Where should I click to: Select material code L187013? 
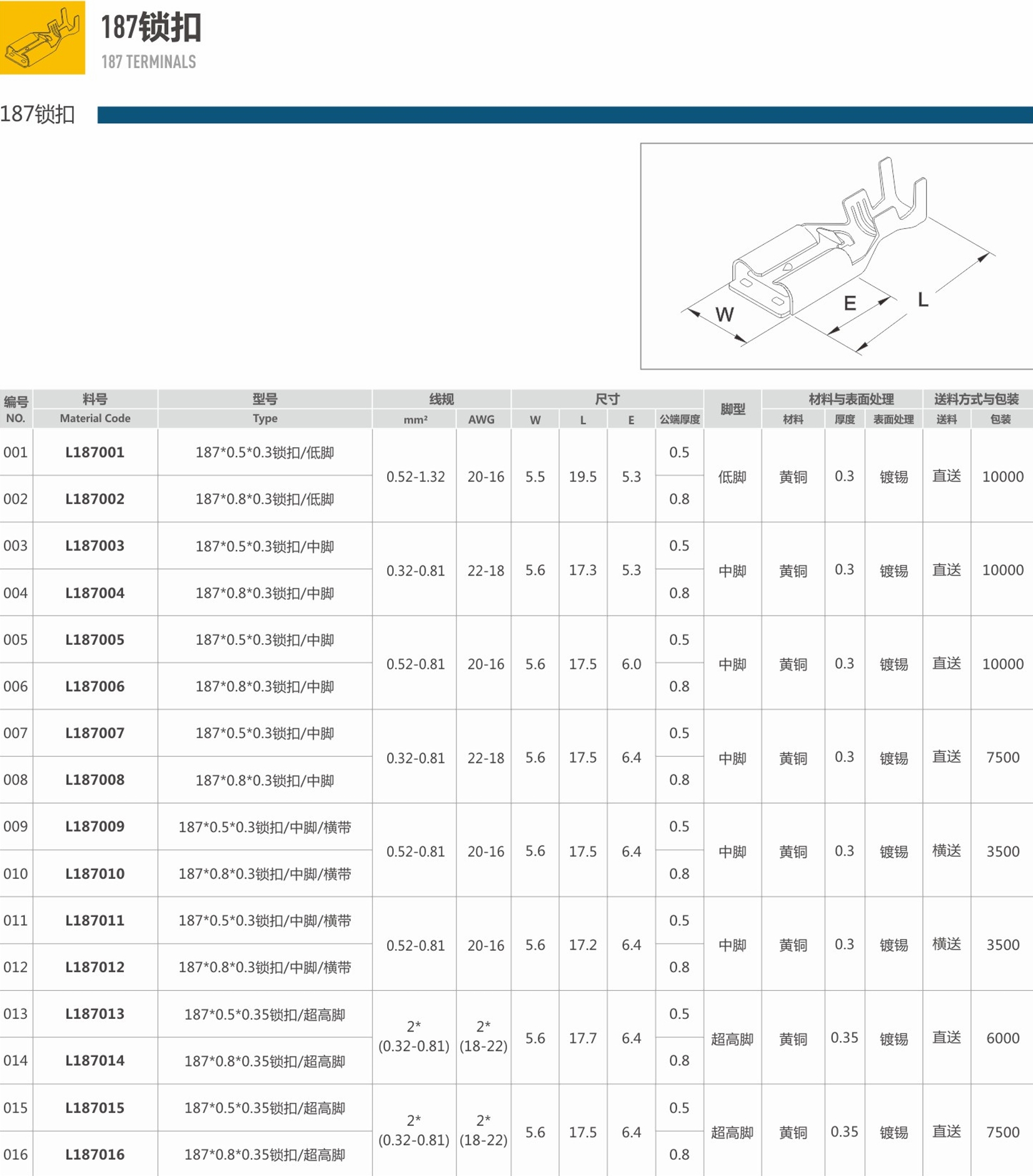(x=95, y=1014)
